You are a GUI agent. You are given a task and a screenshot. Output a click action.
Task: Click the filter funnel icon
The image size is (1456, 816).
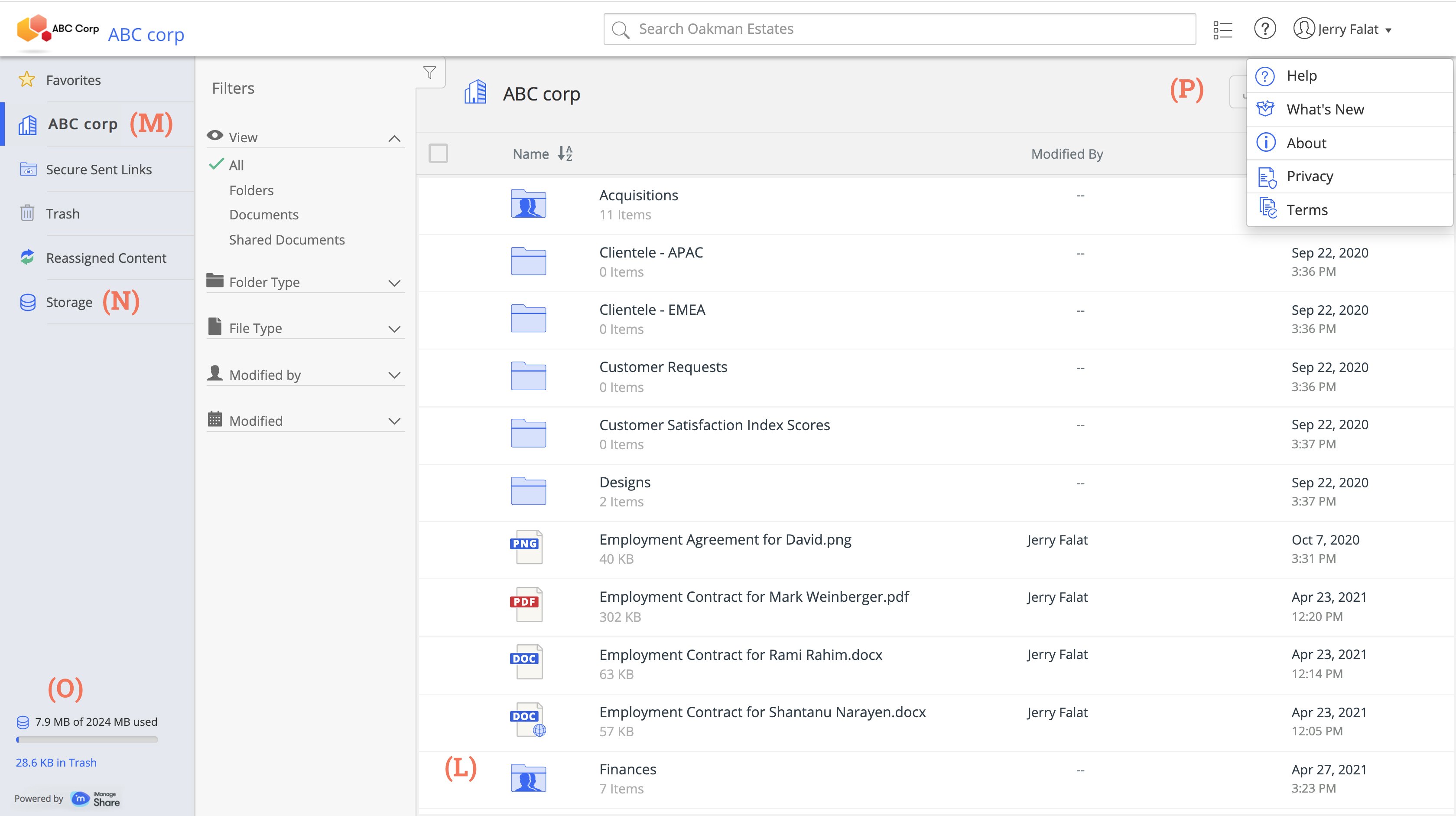tap(429, 72)
